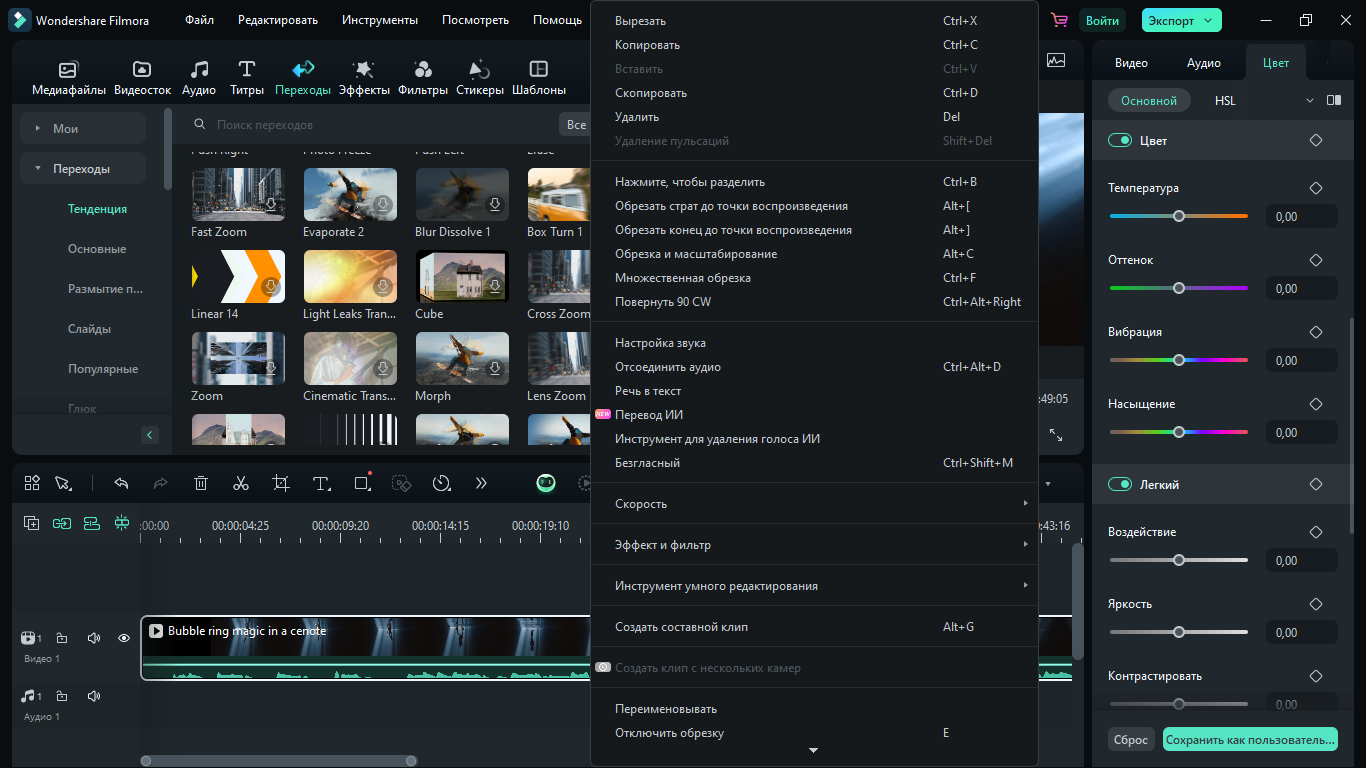Click the shopping cart icon

tap(1059, 20)
